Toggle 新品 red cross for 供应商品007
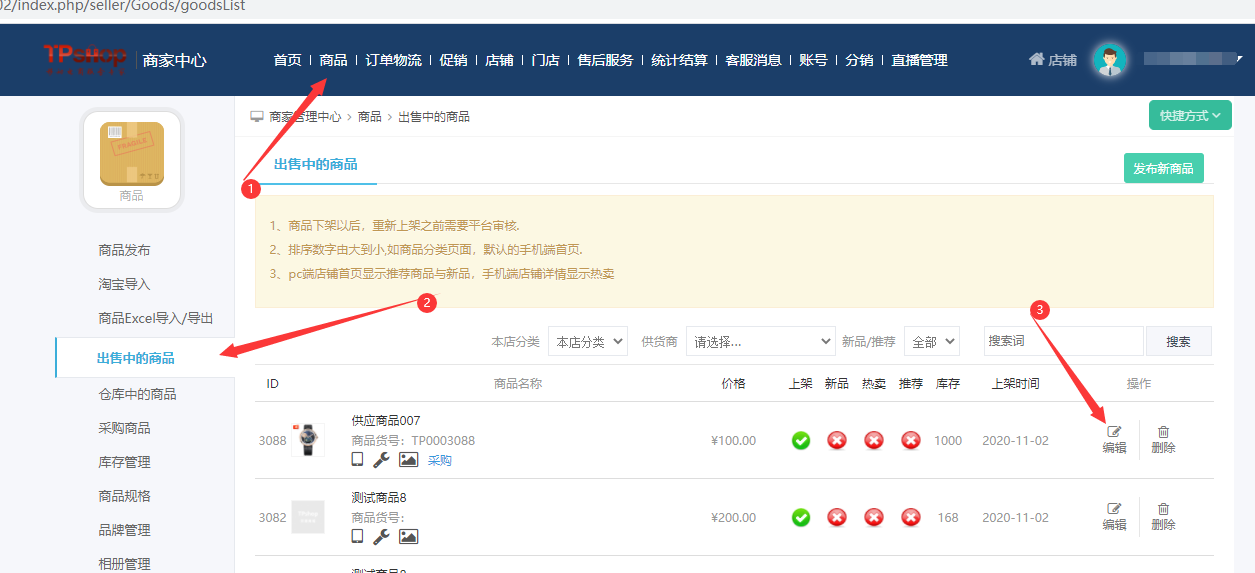Screen dimensions: 1255x573 [x=837, y=441]
